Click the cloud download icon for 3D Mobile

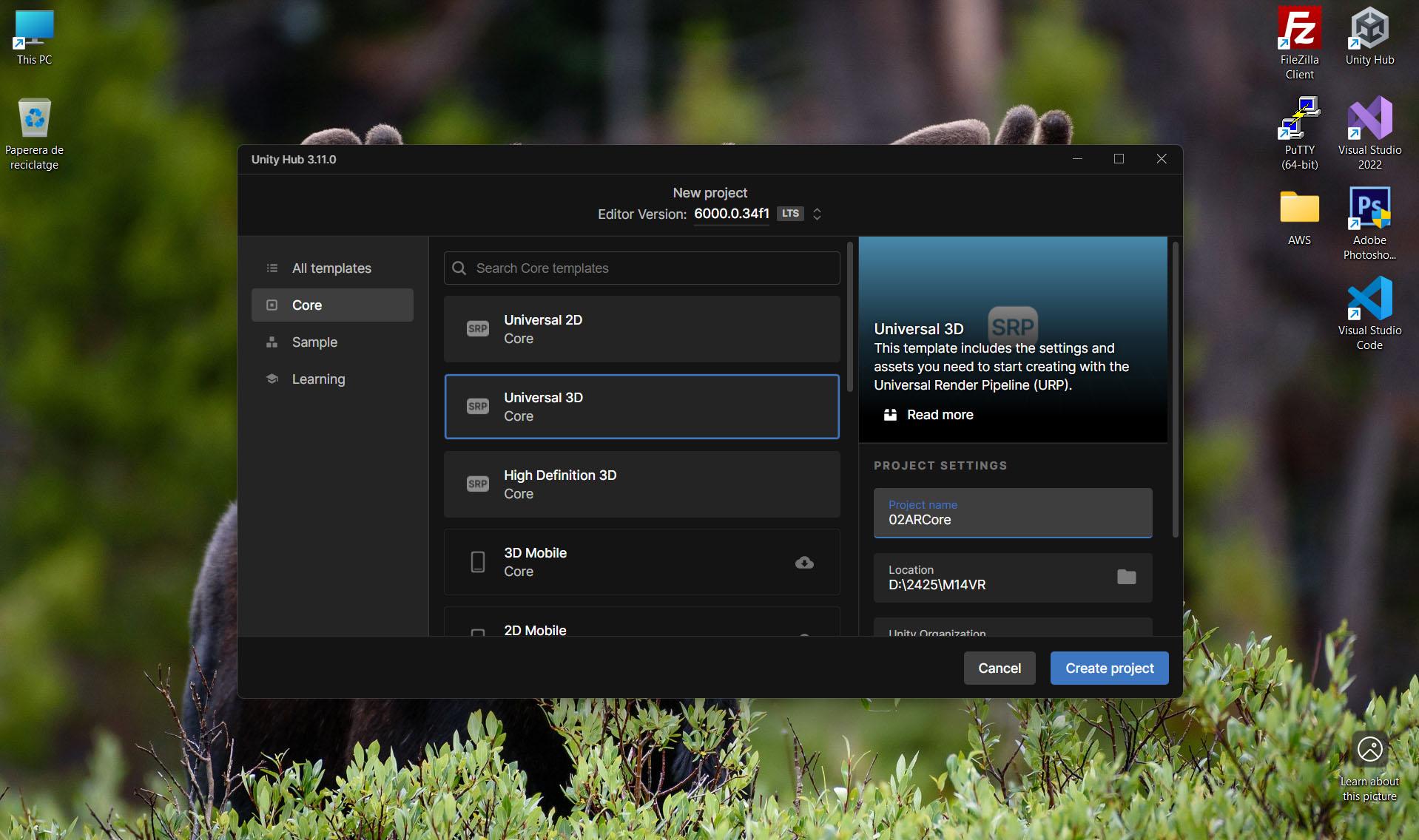804,563
